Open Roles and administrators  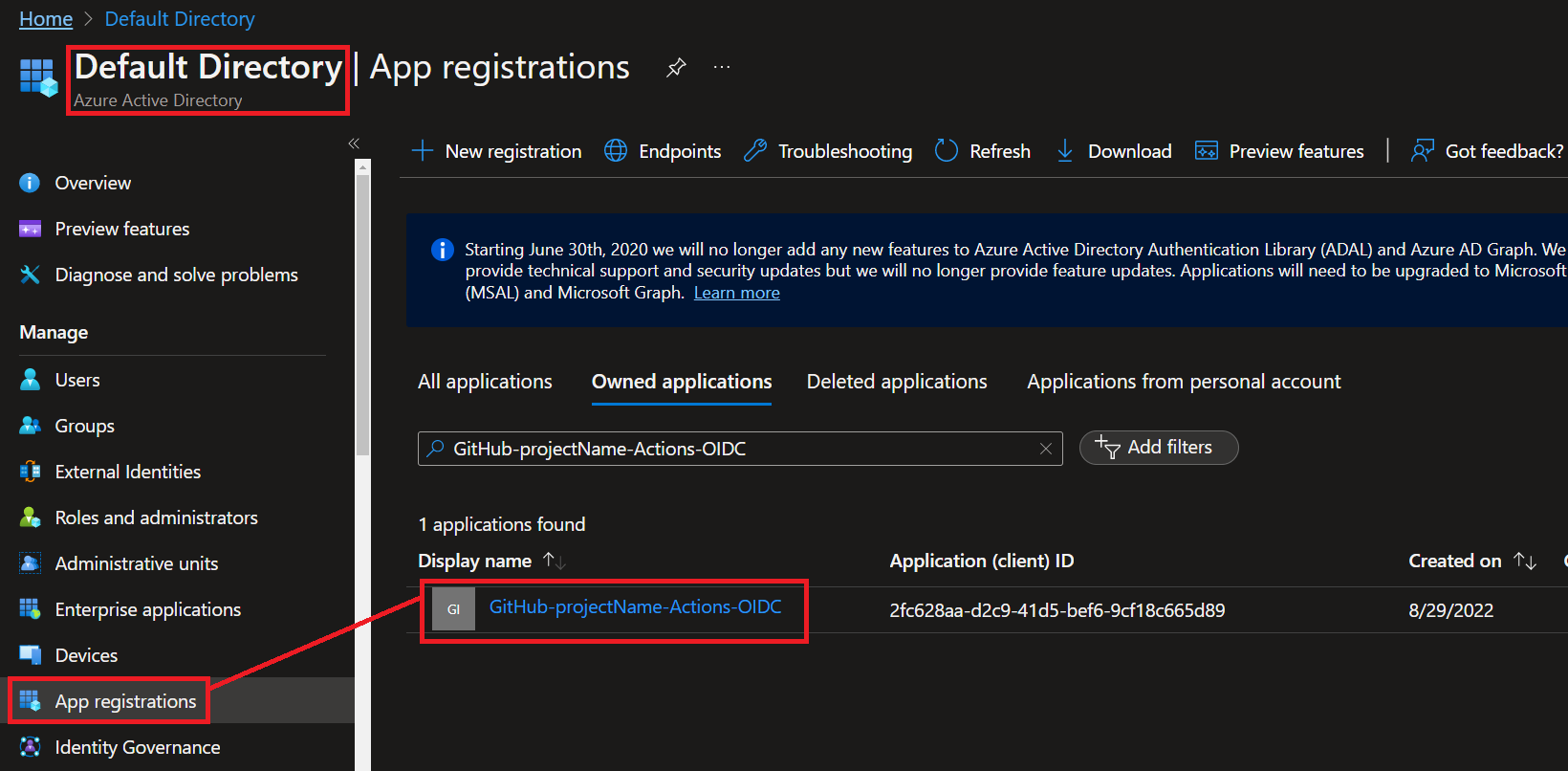coord(157,518)
